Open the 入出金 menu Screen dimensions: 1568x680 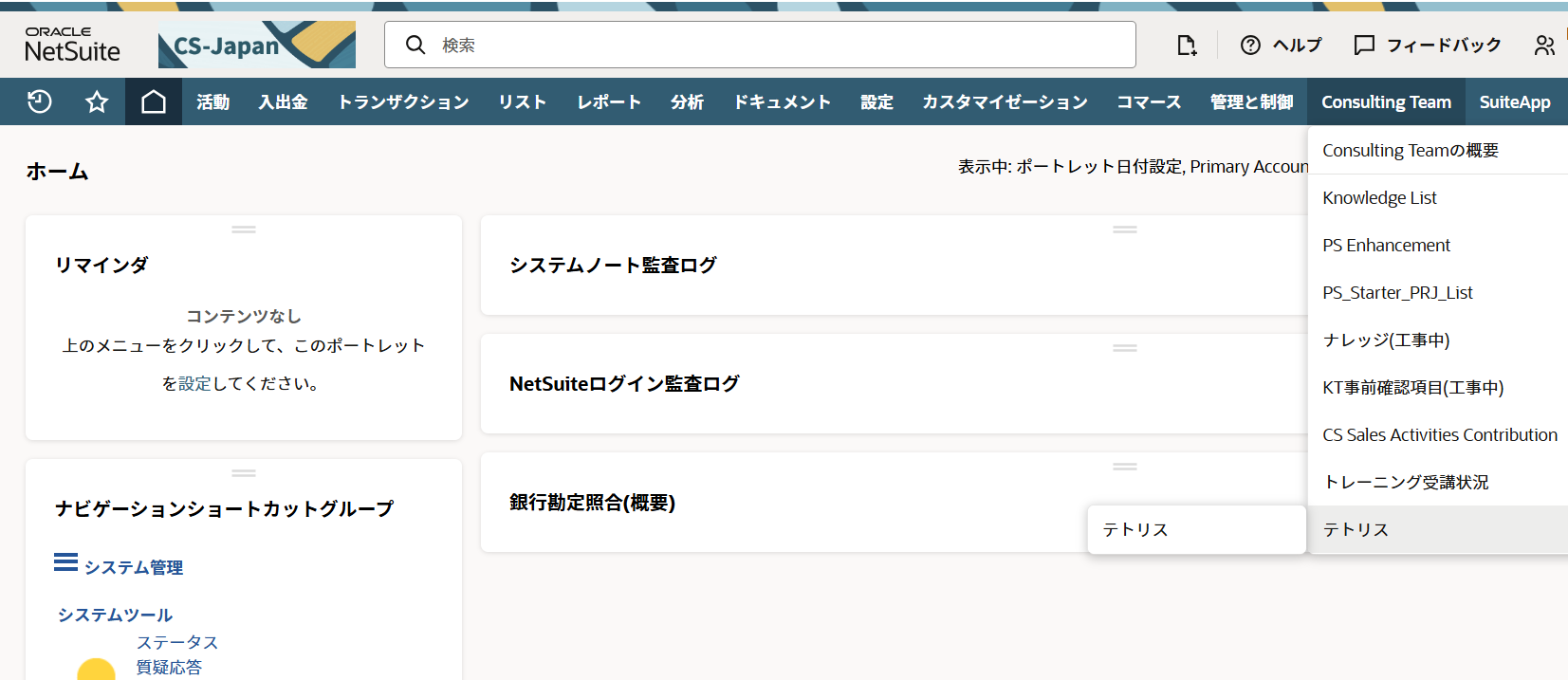(283, 101)
